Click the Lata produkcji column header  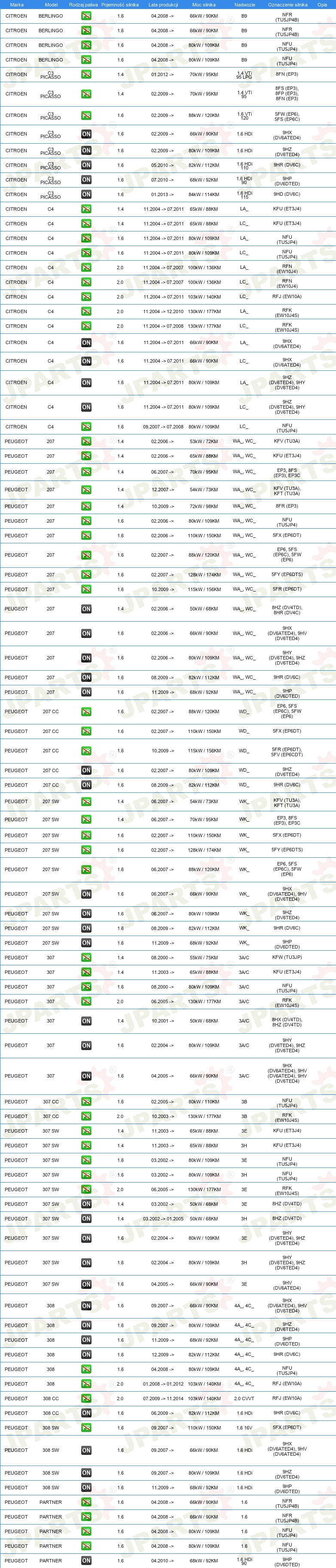click(x=163, y=4)
